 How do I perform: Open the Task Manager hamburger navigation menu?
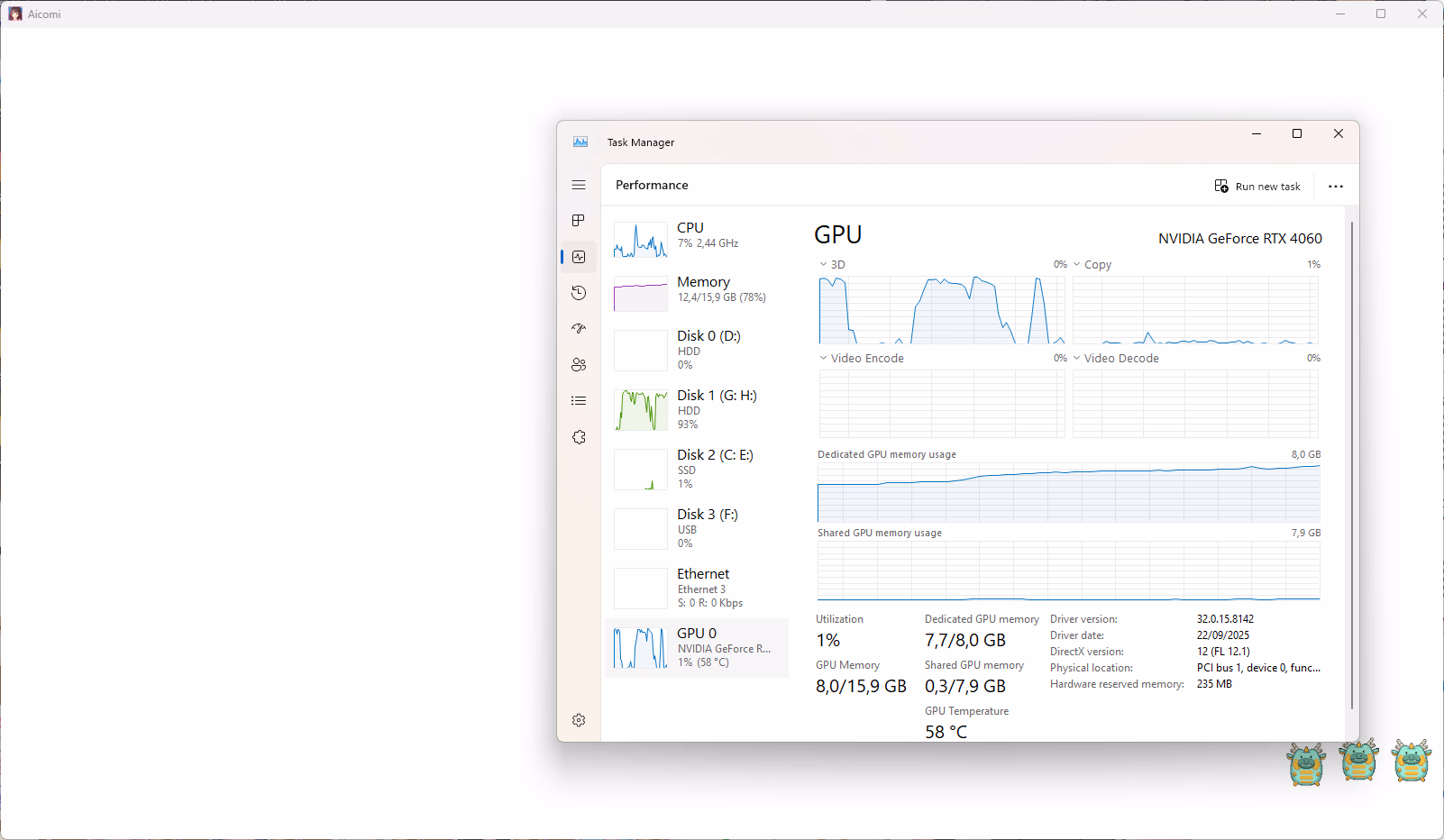(579, 185)
